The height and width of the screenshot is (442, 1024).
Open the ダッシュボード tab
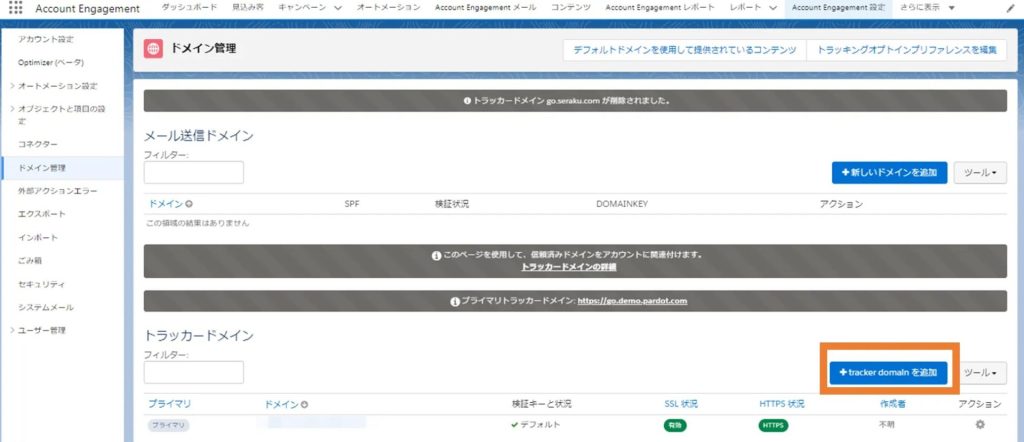point(189,8)
